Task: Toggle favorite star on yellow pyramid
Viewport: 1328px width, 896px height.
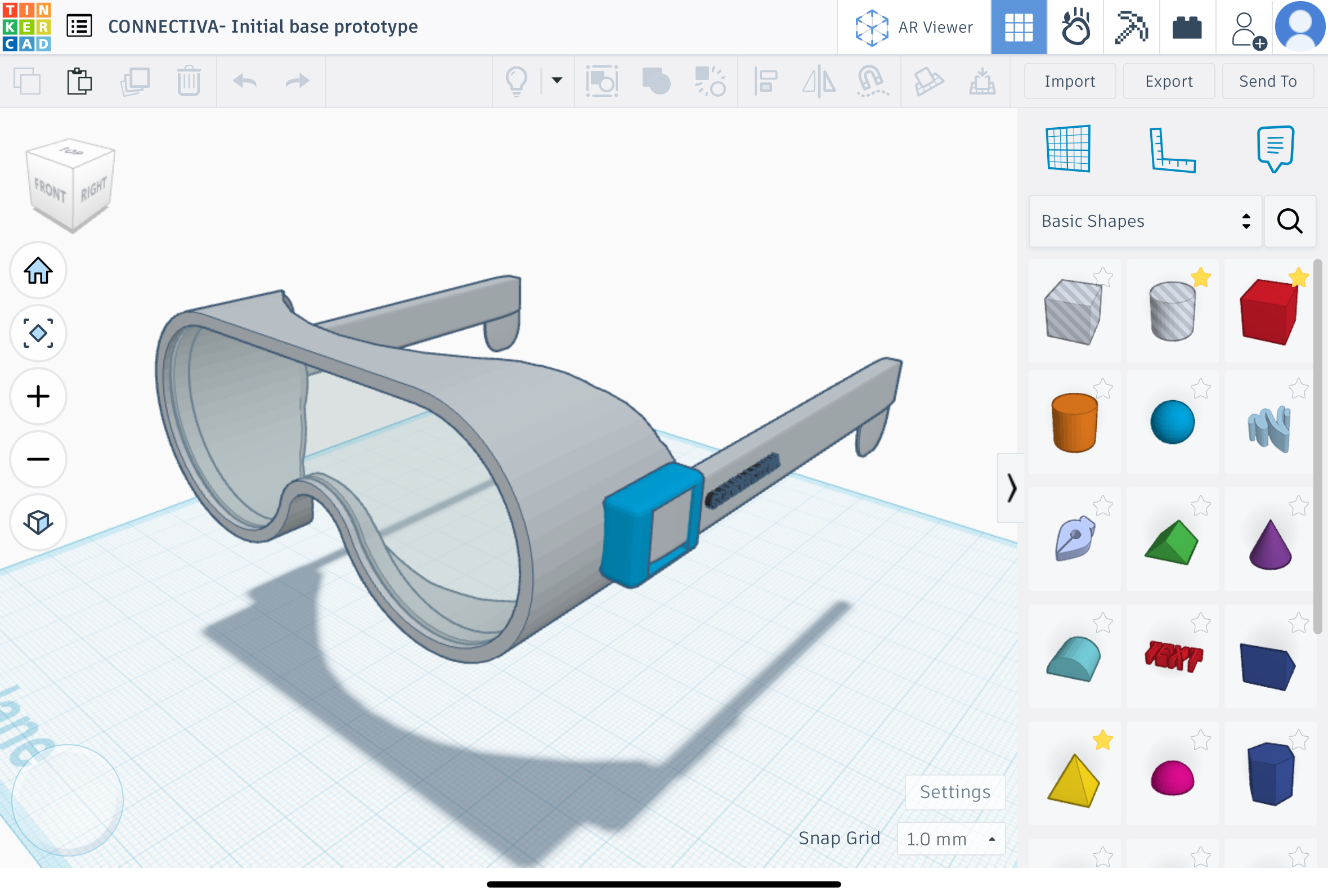Action: [1102, 740]
